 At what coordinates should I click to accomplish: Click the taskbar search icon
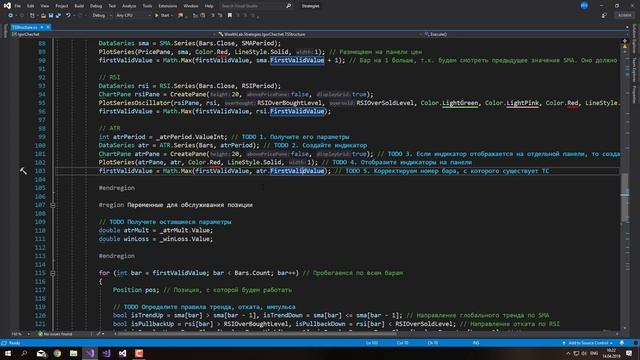[x=24, y=353]
